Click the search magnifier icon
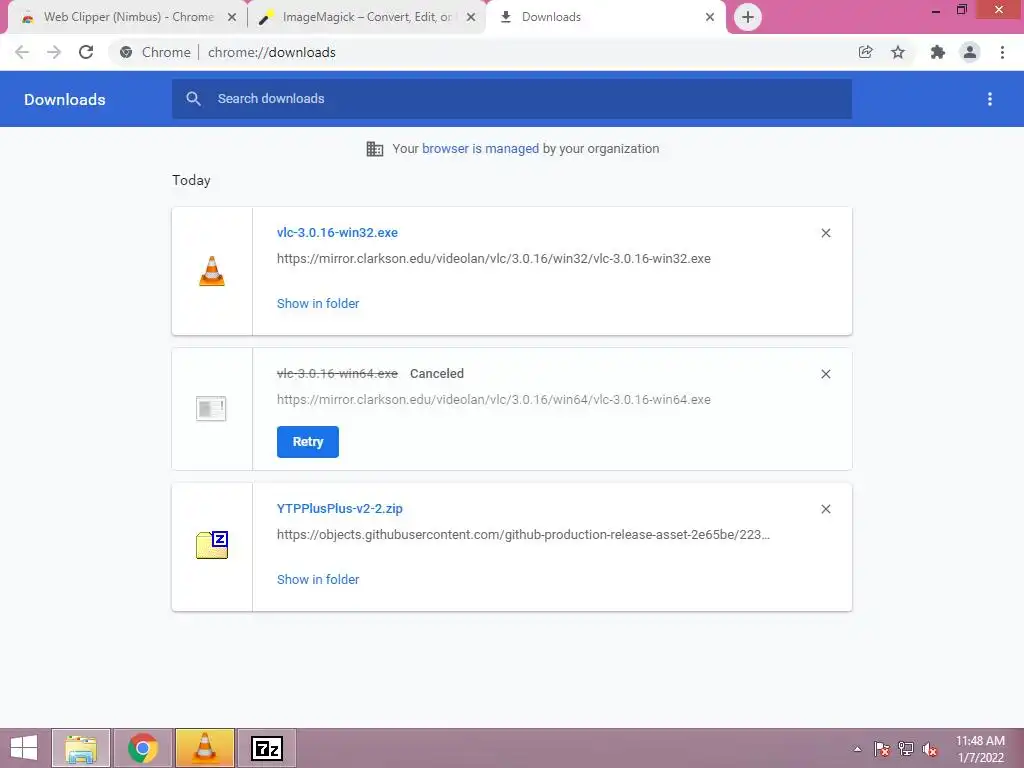Screen dimensions: 1024x768 pos(193,99)
